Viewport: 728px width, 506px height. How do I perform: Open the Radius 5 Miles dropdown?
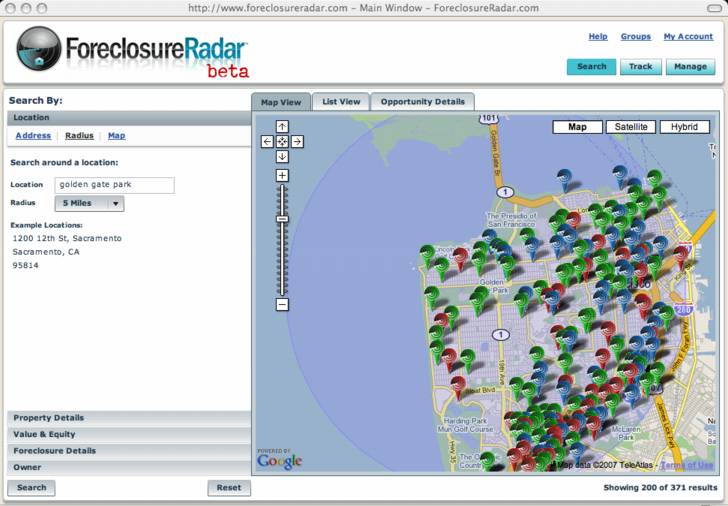88,203
